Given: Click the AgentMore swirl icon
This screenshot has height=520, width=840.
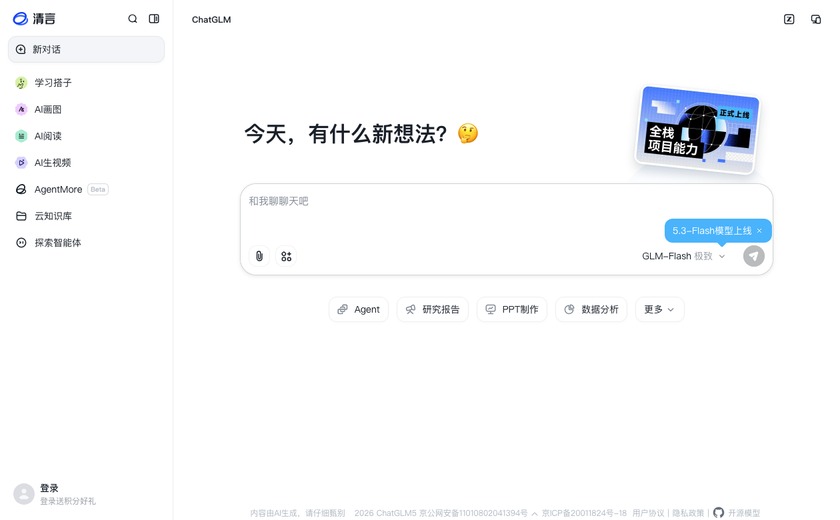Looking at the screenshot, I should click(21, 189).
